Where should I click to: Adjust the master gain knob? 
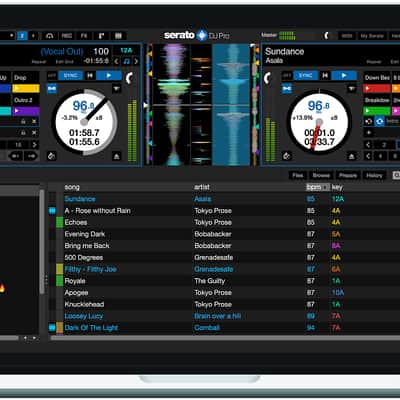point(327,35)
